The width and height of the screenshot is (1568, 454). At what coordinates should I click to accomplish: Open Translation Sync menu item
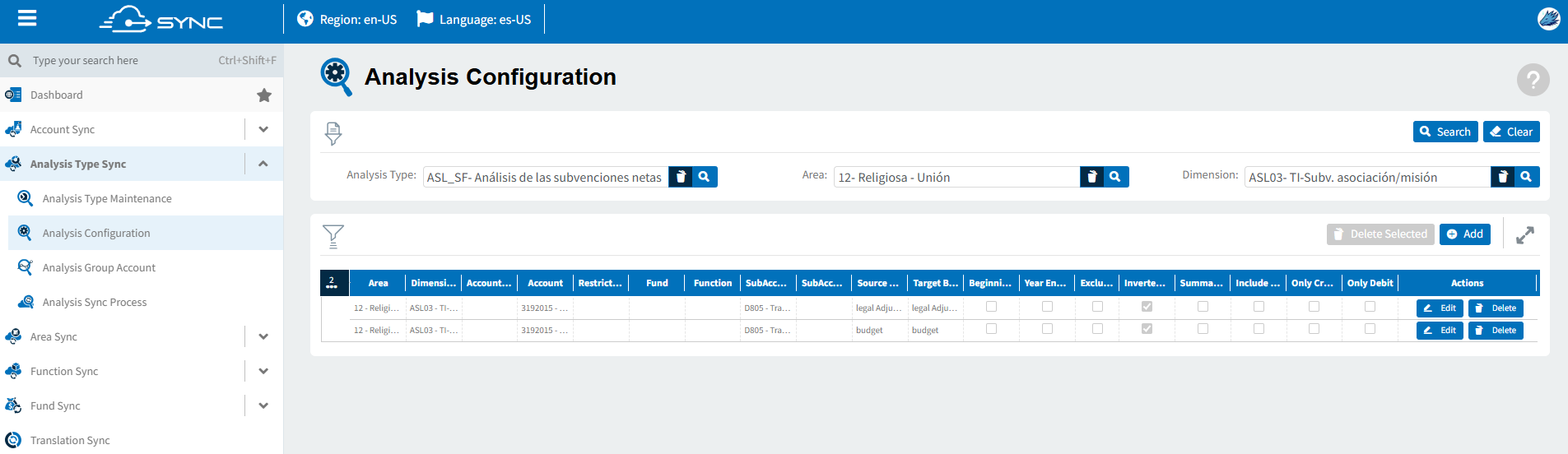pyautogui.click(x=70, y=440)
